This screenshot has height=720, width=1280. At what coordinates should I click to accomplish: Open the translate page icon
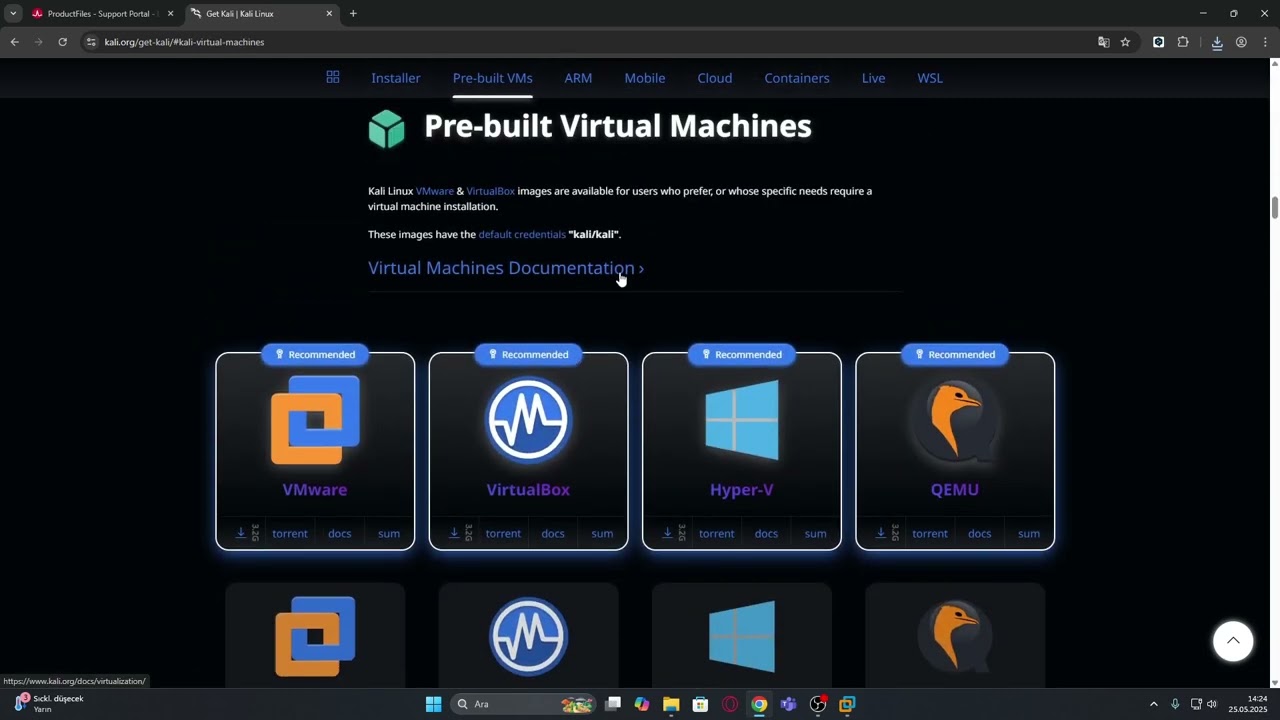(x=1103, y=42)
